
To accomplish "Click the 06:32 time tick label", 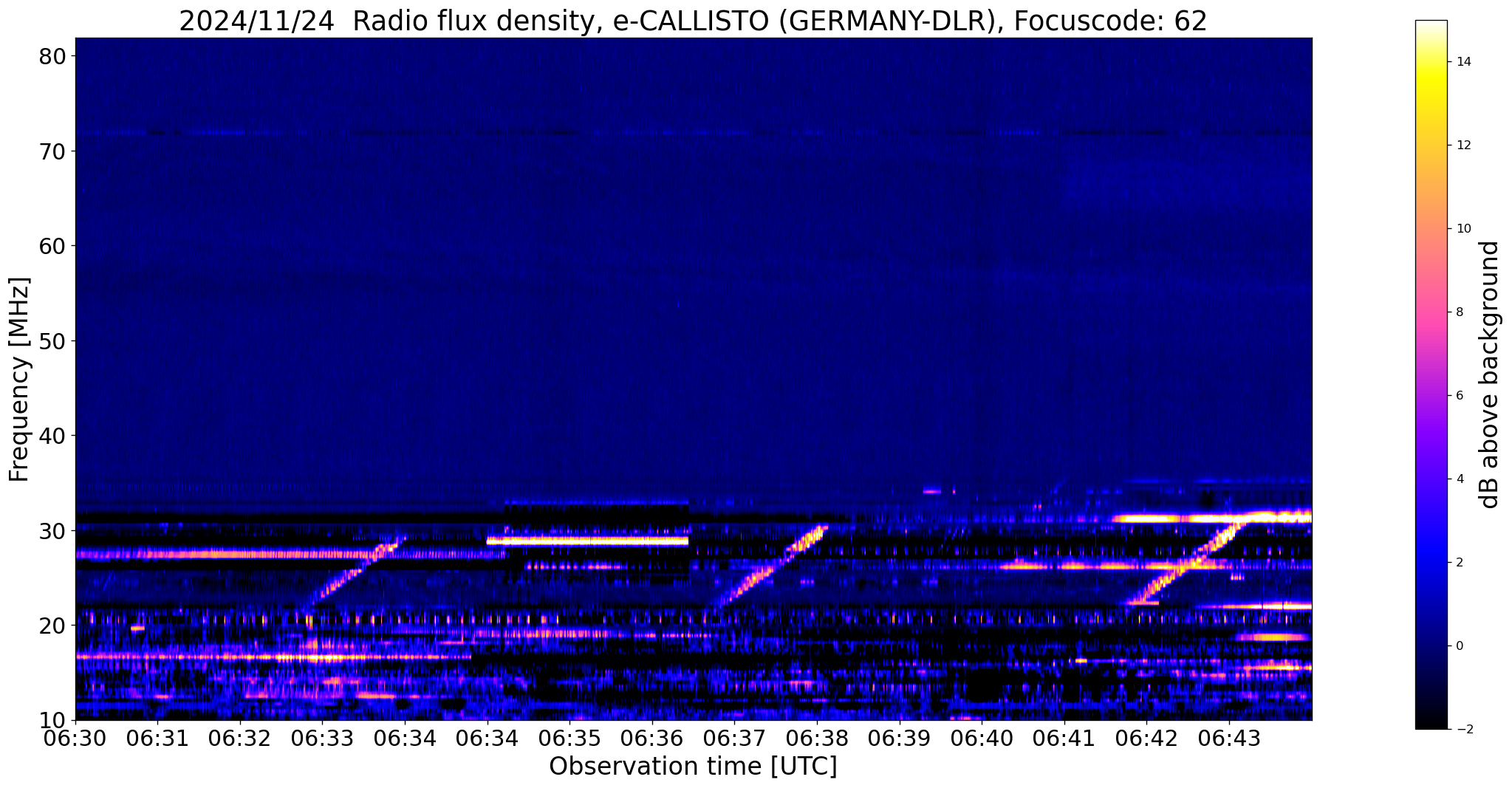I will (x=239, y=738).
